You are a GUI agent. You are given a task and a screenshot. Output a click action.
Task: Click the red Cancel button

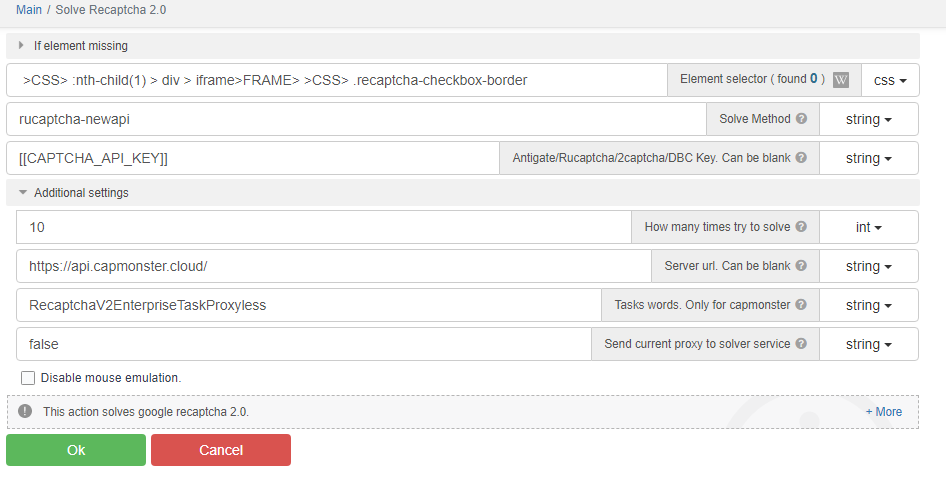[221, 450]
